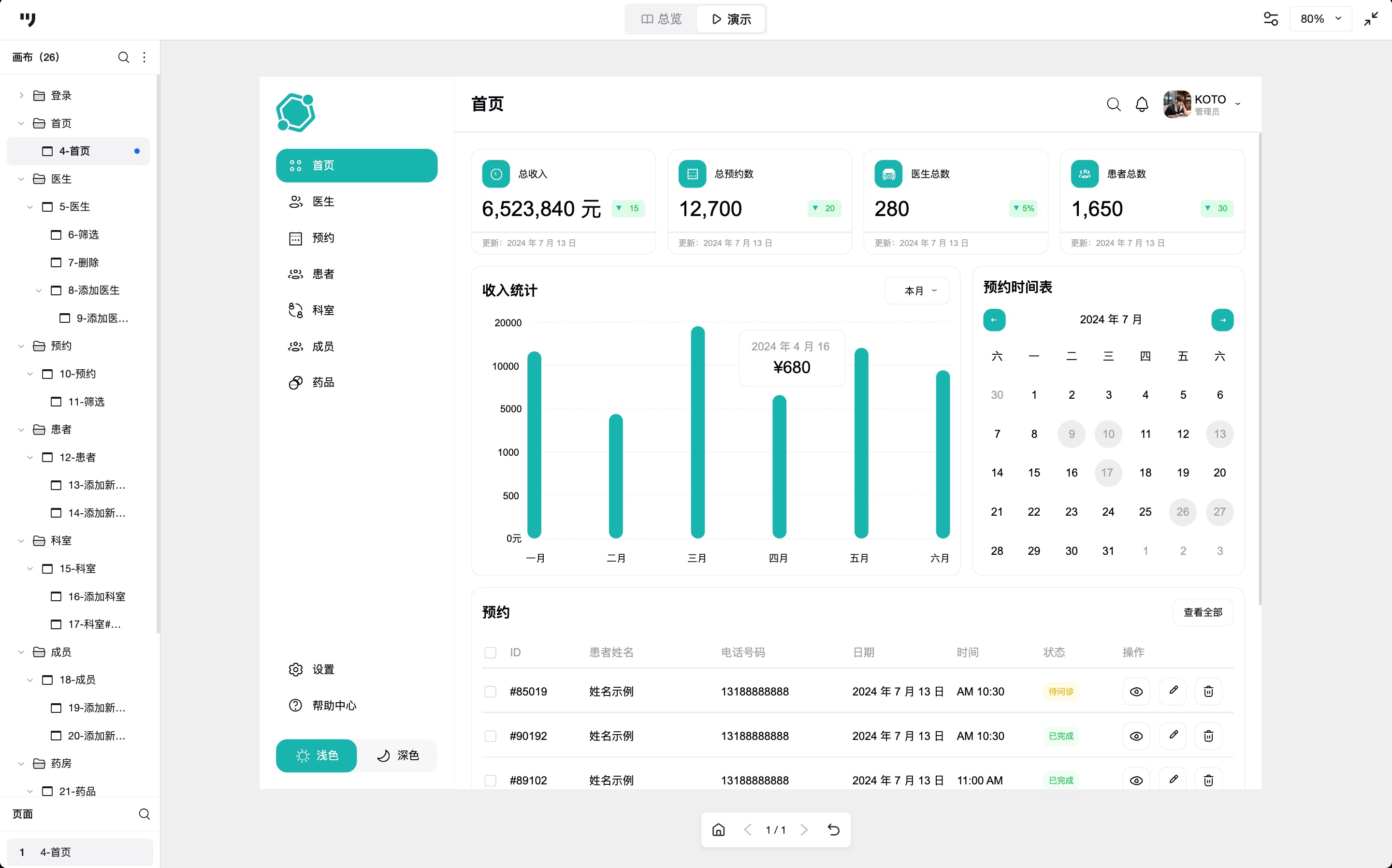Select date 17 in the calendar
Image resolution: width=1392 pixels, height=868 pixels.
click(x=1108, y=473)
